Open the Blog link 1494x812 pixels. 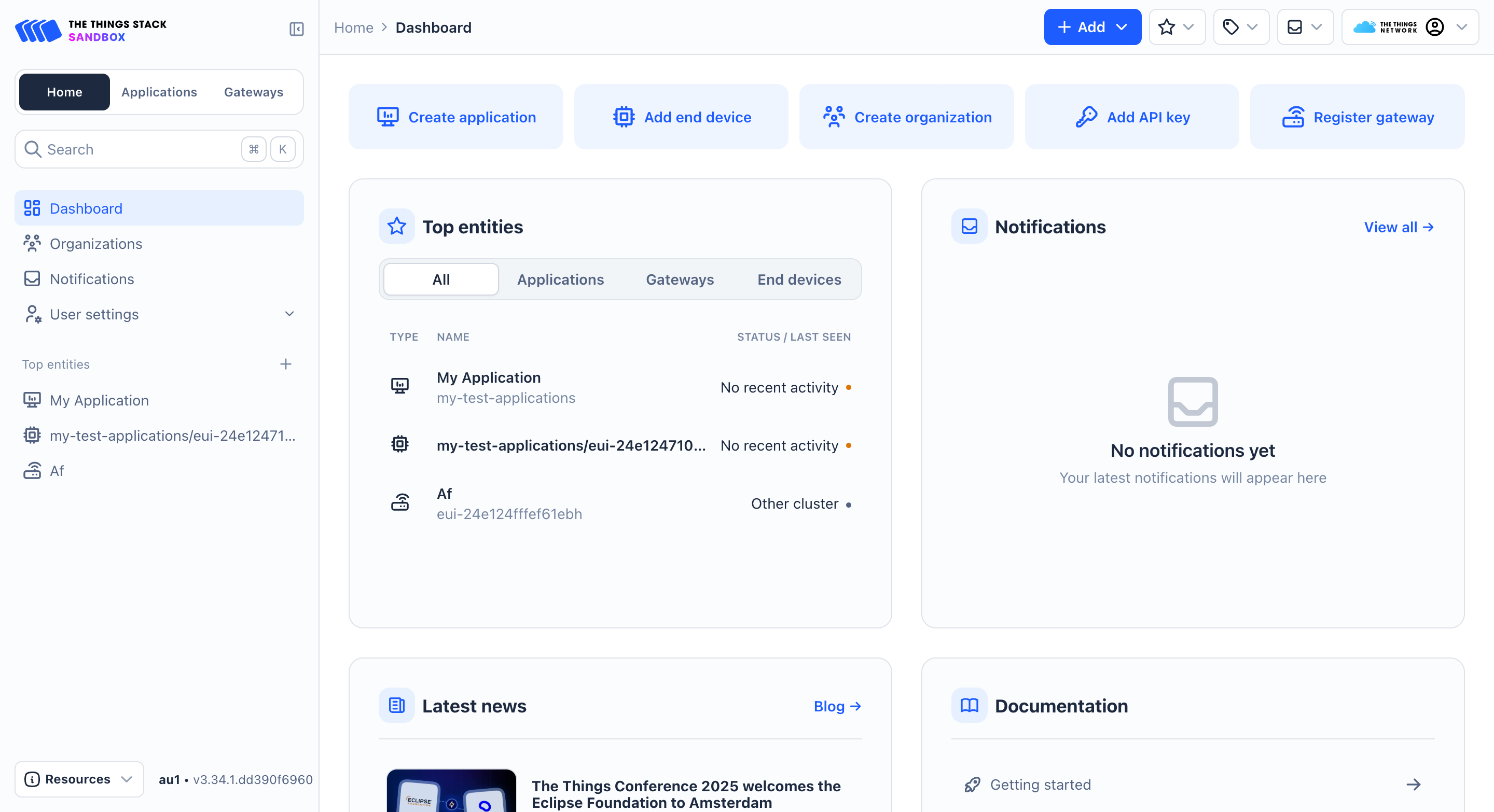click(836, 706)
